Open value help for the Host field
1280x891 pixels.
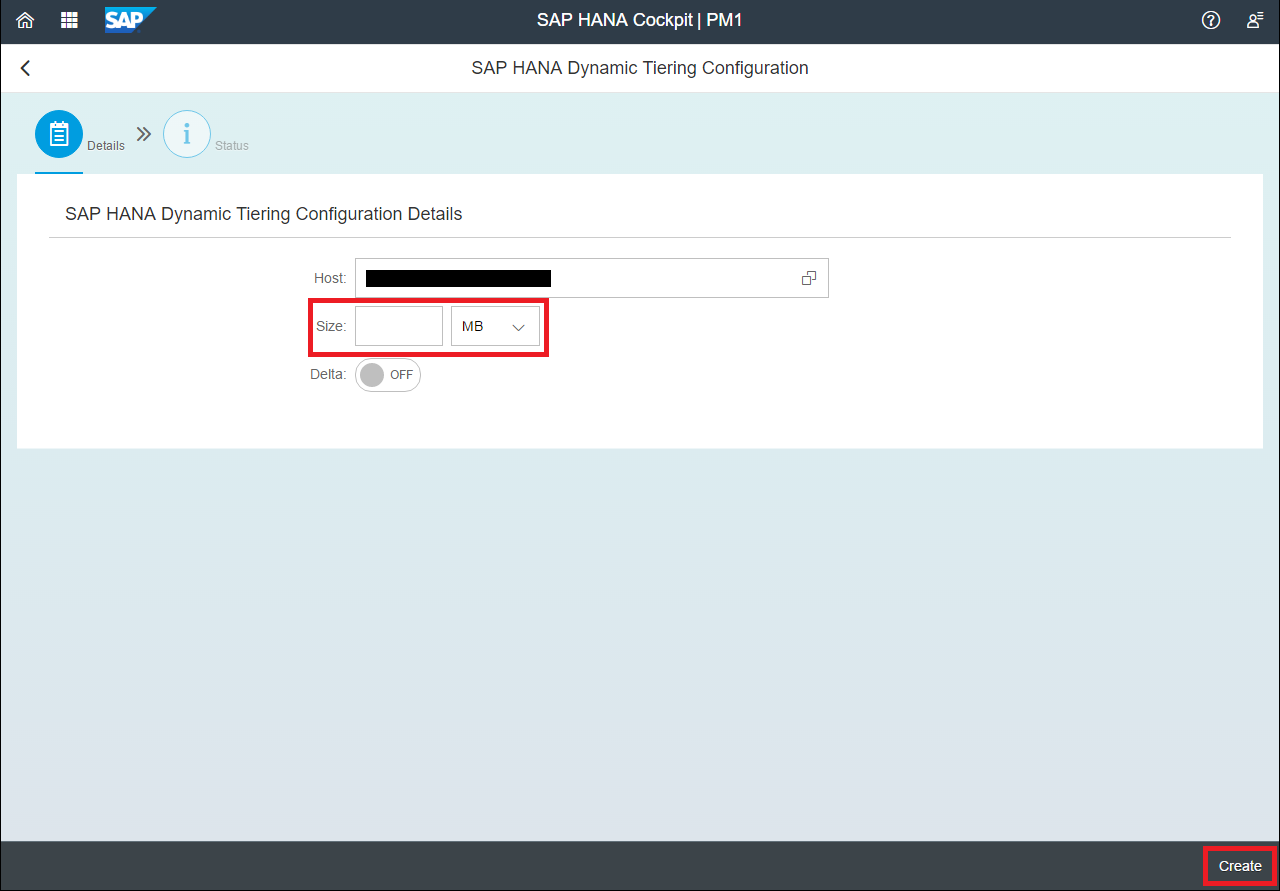point(809,278)
